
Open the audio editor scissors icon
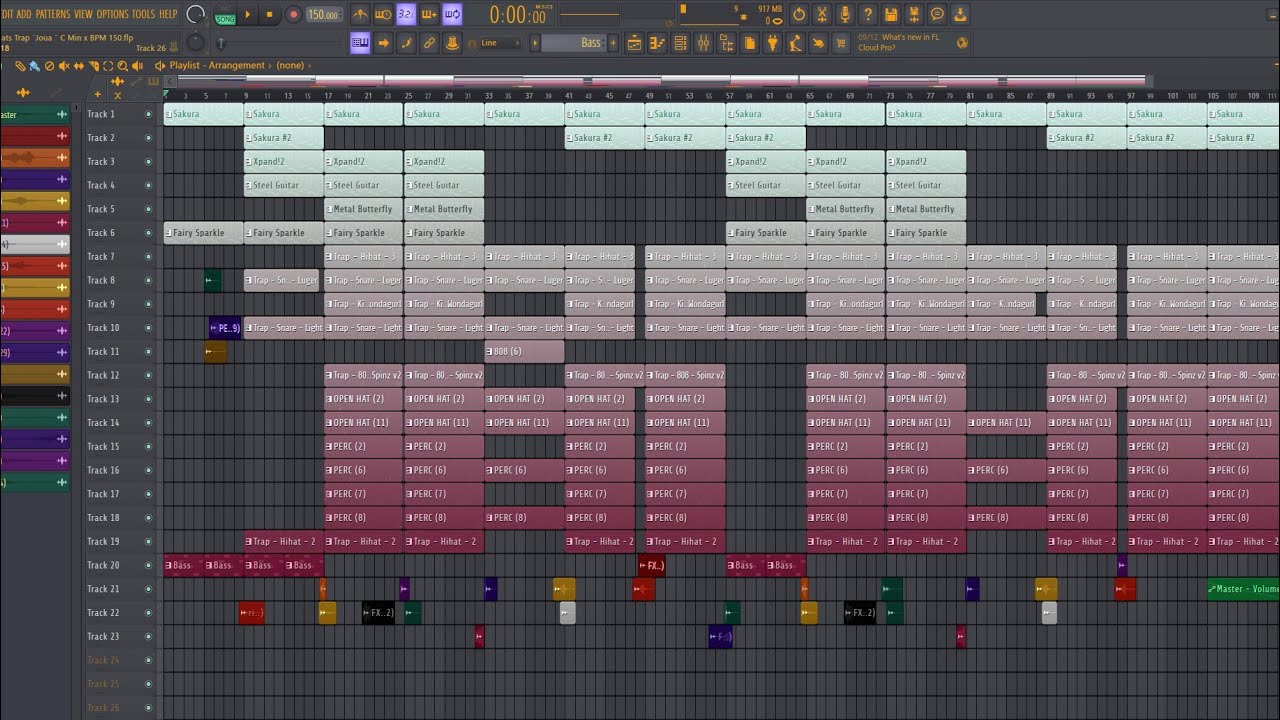[822, 14]
